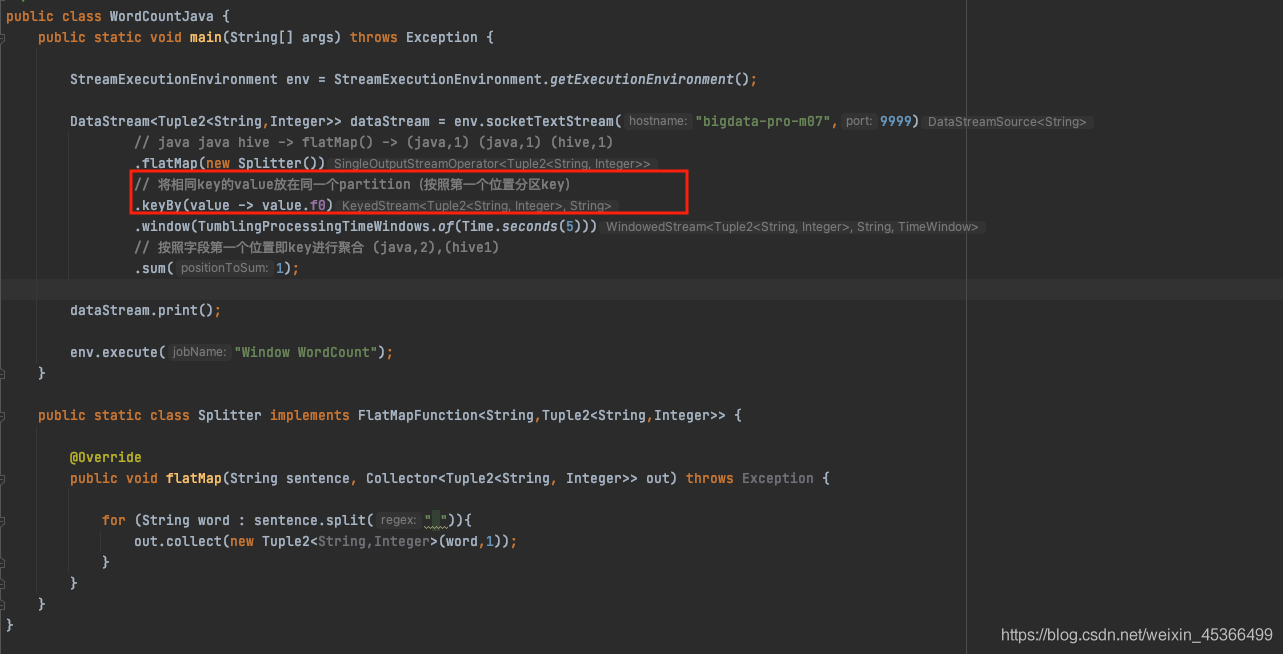Image resolution: width=1283 pixels, height=654 pixels.
Task: Click the comment about aggregating by key (java,2)
Action: tap(317, 247)
